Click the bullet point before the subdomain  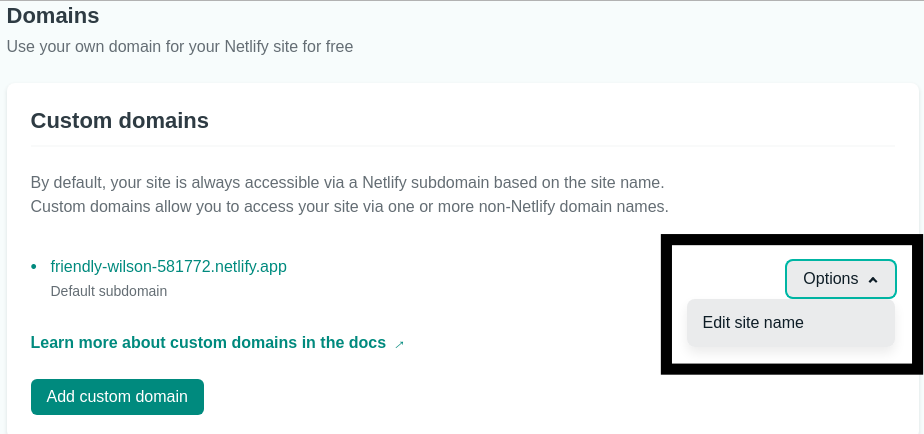click(x=34, y=266)
